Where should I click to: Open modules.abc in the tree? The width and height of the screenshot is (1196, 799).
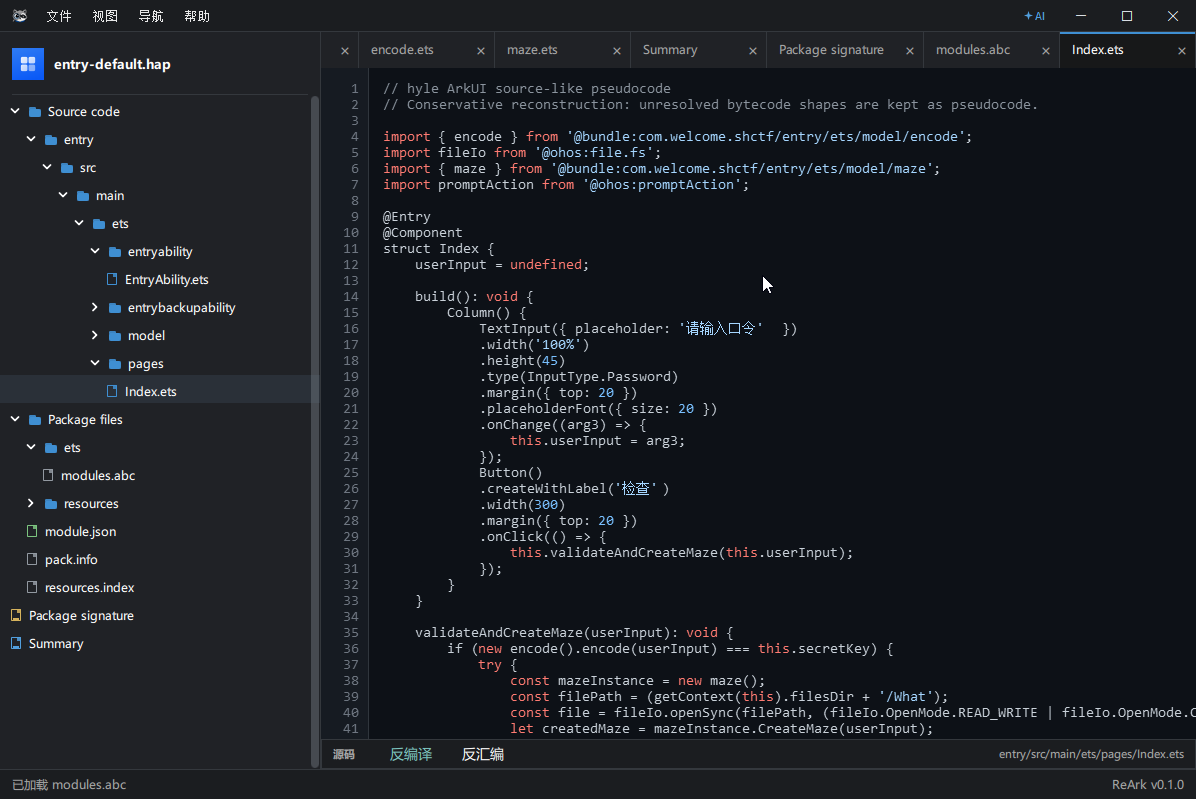click(98, 476)
